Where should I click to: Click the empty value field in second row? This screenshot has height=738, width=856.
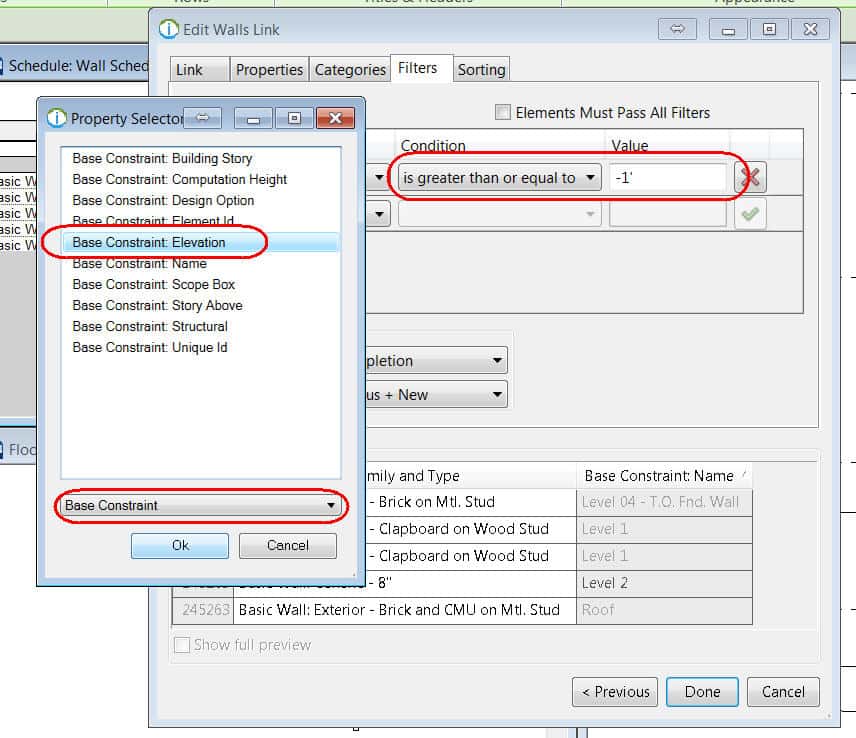tap(668, 213)
